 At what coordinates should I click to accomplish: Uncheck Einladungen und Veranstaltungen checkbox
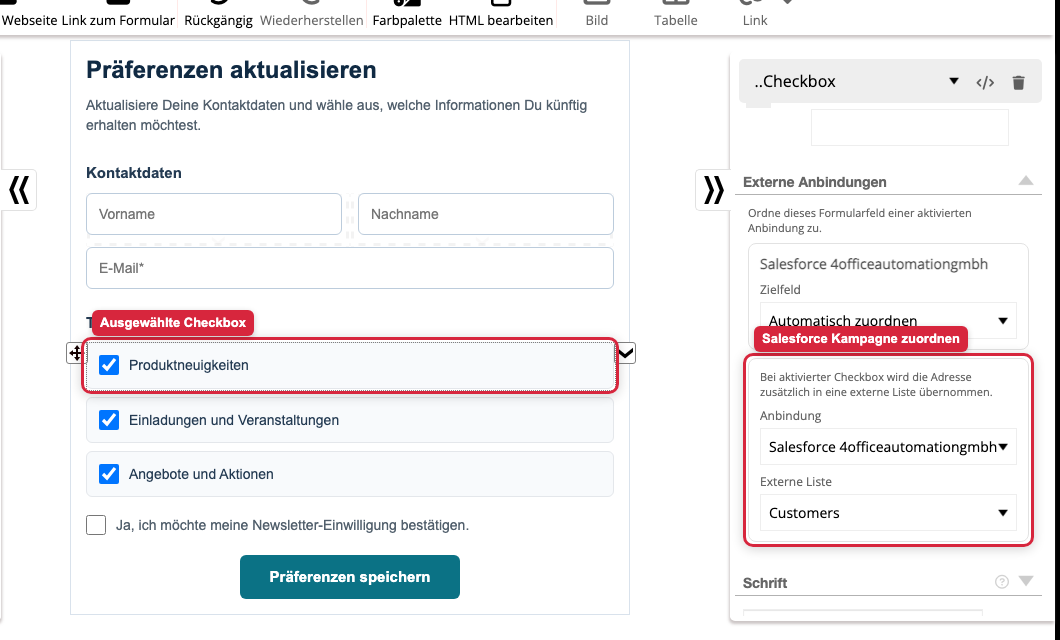(x=109, y=420)
